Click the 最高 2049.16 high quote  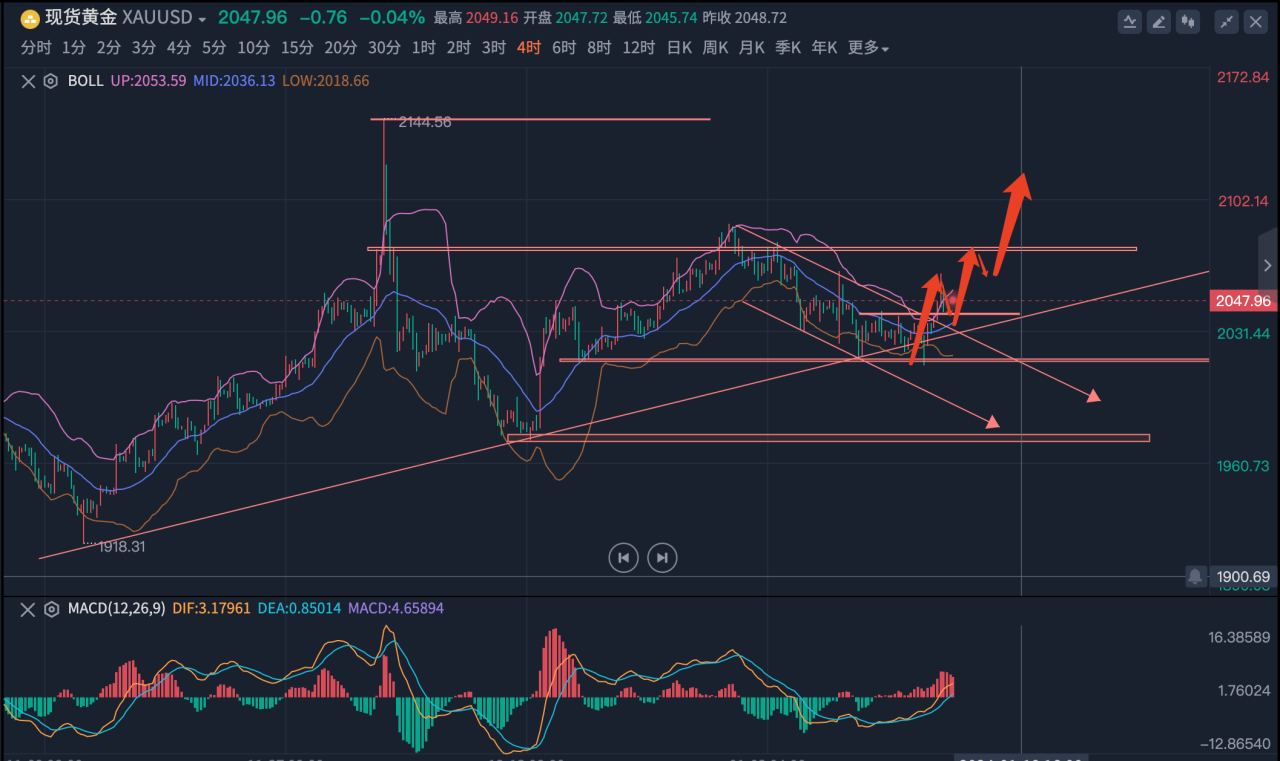(476, 19)
